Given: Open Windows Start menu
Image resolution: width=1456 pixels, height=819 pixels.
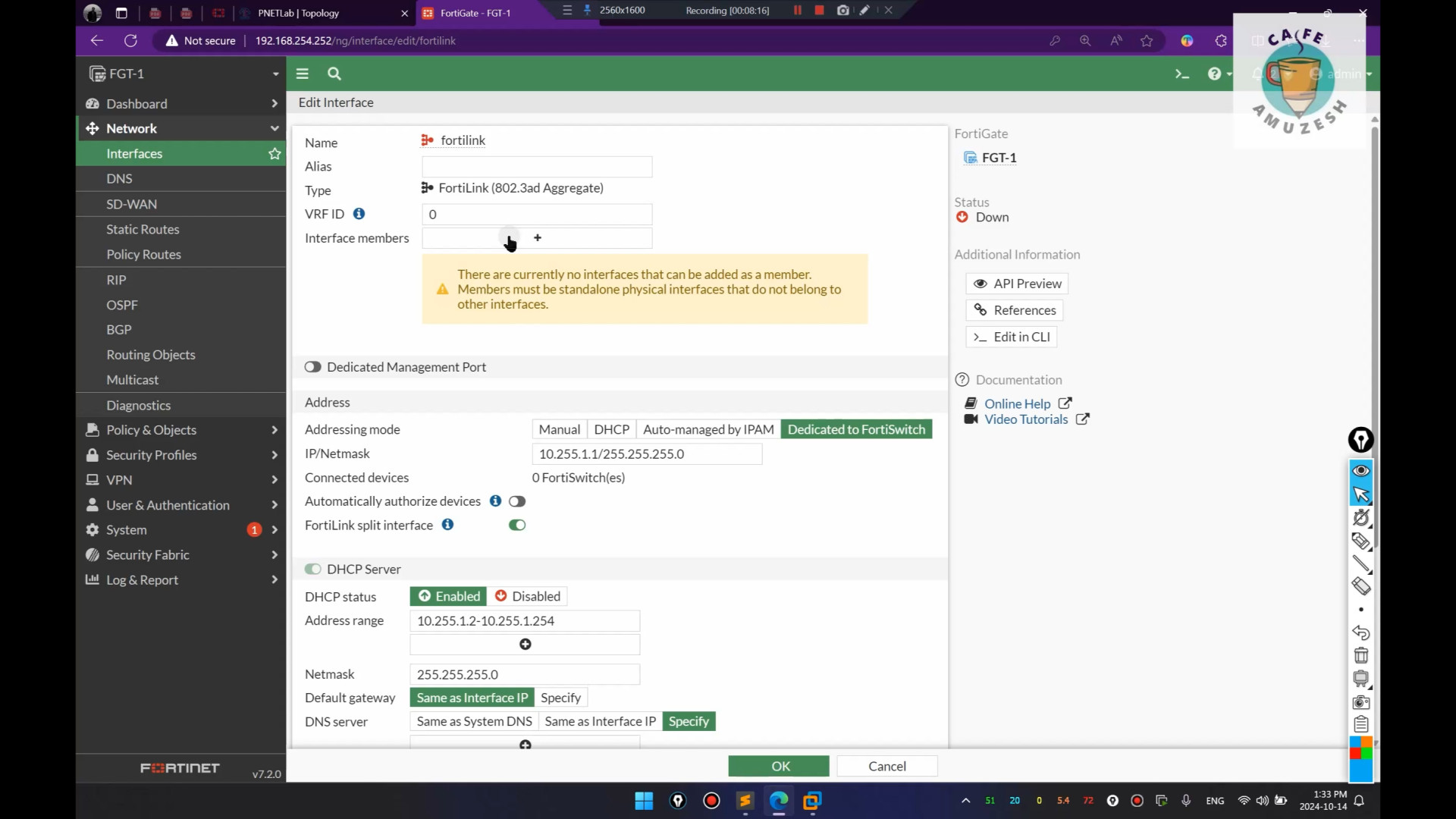Looking at the screenshot, I should (644, 801).
